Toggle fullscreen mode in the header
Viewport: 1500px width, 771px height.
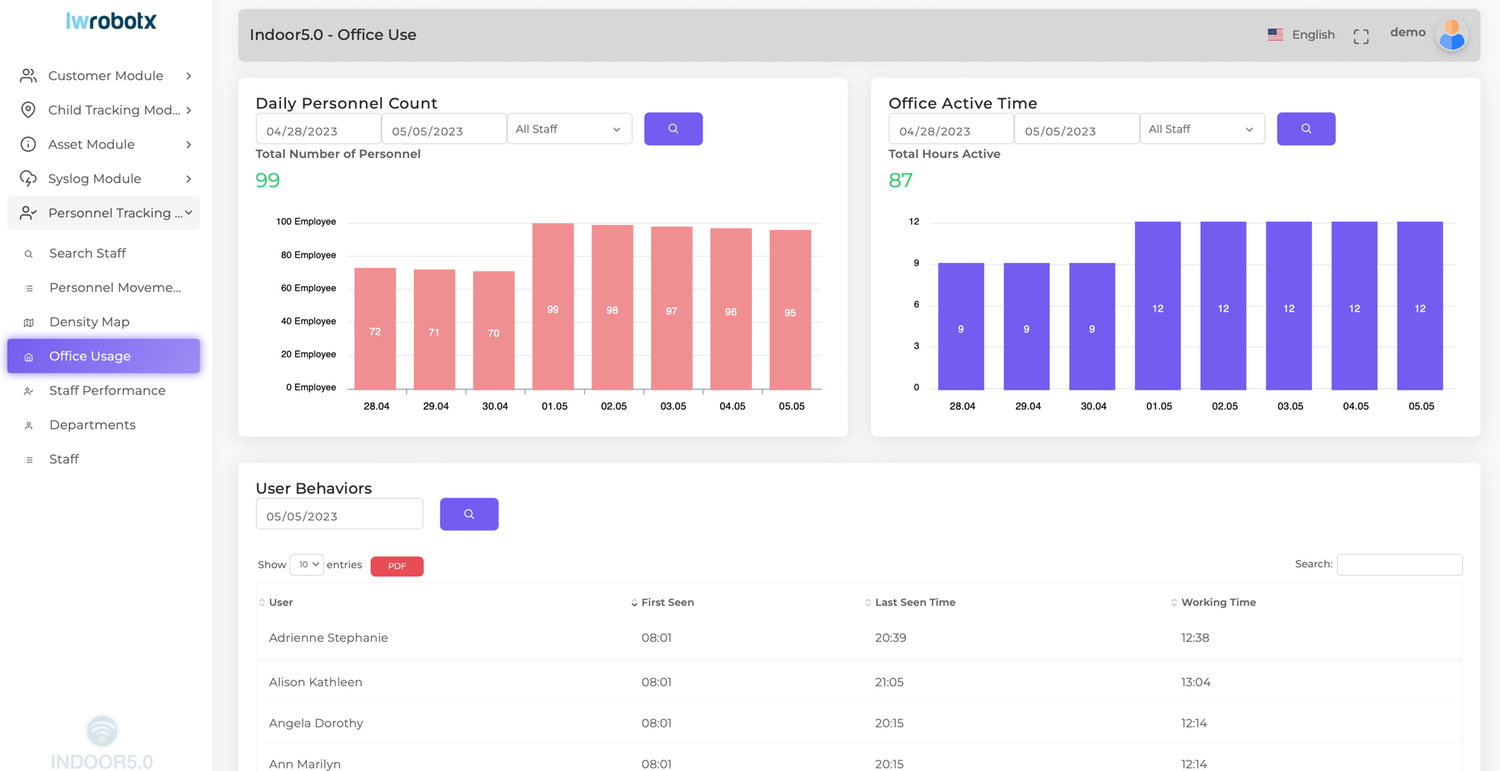pyautogui.click(x=1361, y=35)
